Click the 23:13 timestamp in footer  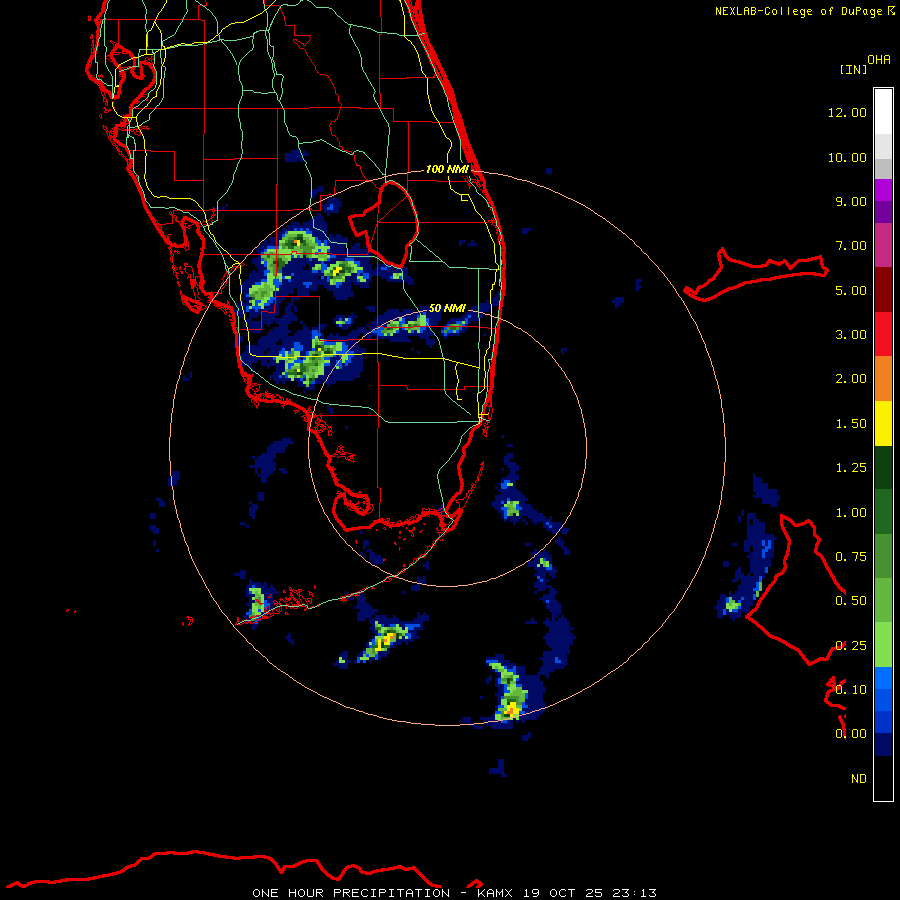[x=634, y=893]
